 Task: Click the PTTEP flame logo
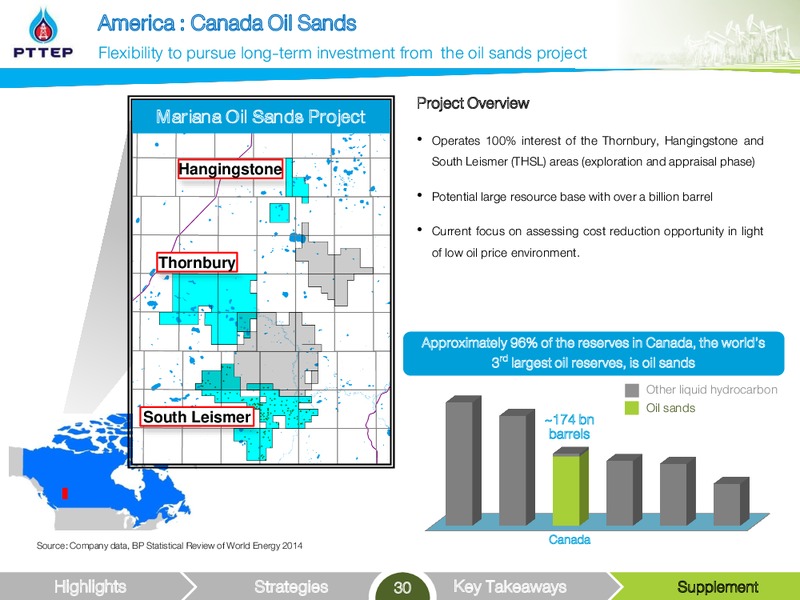pyautogui.click(x=43, y=27)
